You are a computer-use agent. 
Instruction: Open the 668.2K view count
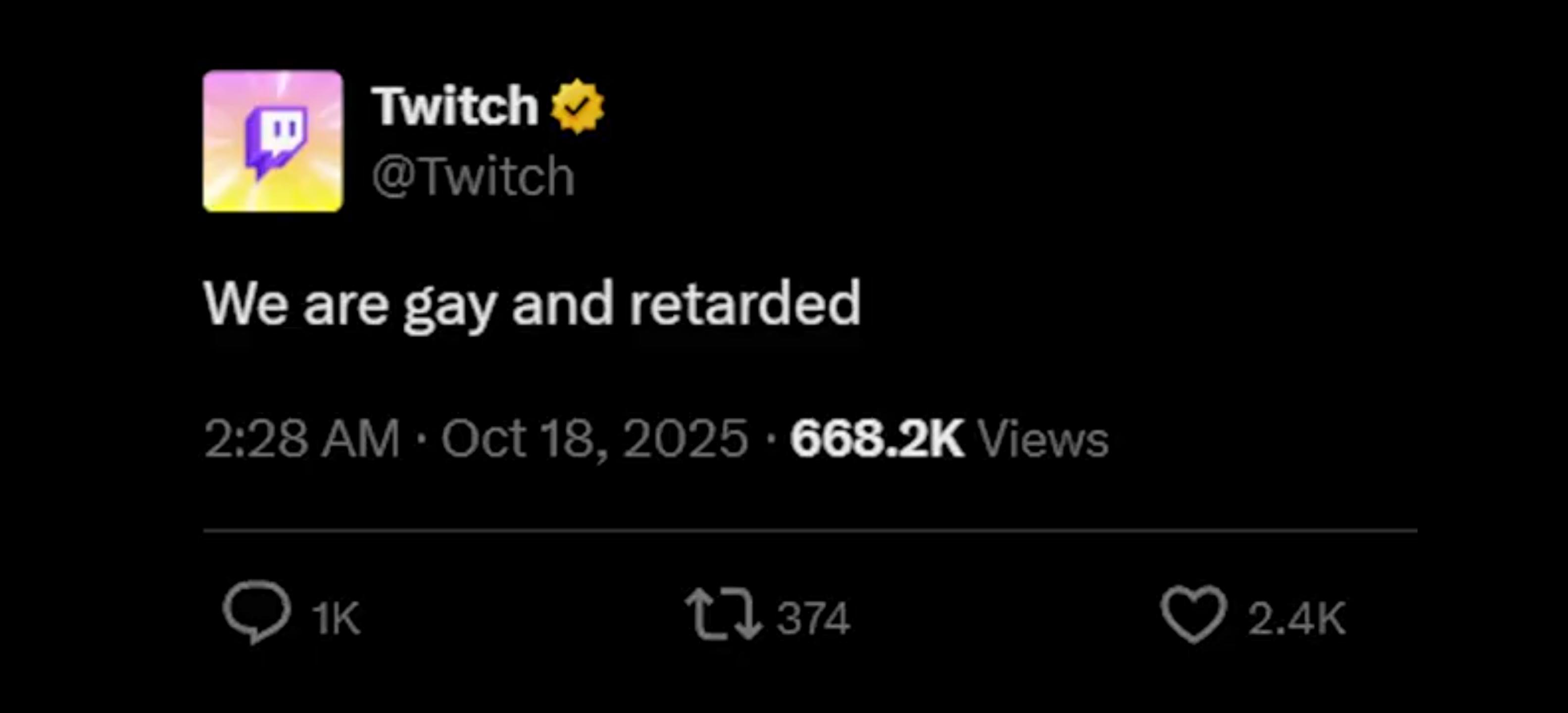coord(877,439)
